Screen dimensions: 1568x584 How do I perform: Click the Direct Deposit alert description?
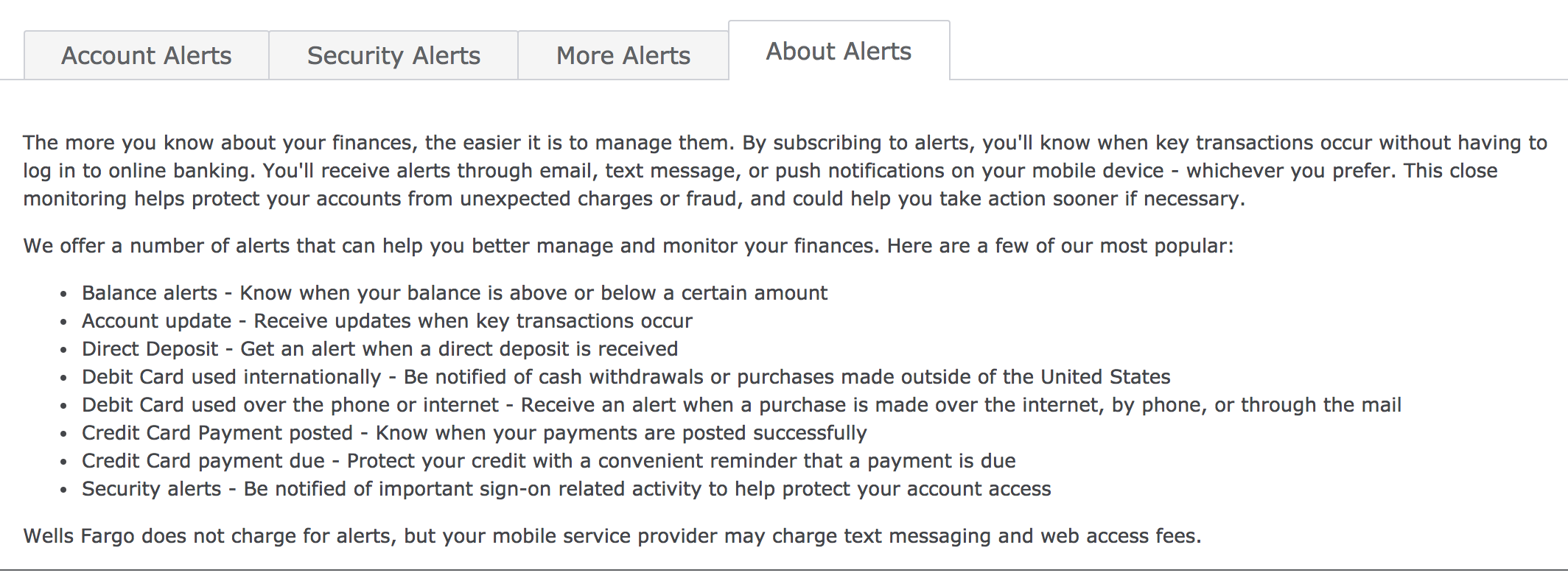tap(380, 348)
